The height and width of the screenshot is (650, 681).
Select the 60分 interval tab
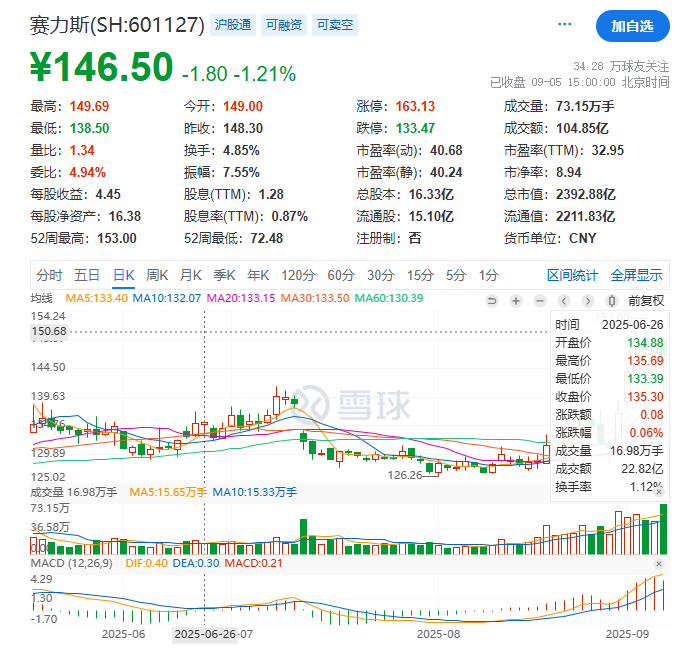coord(341,275)
